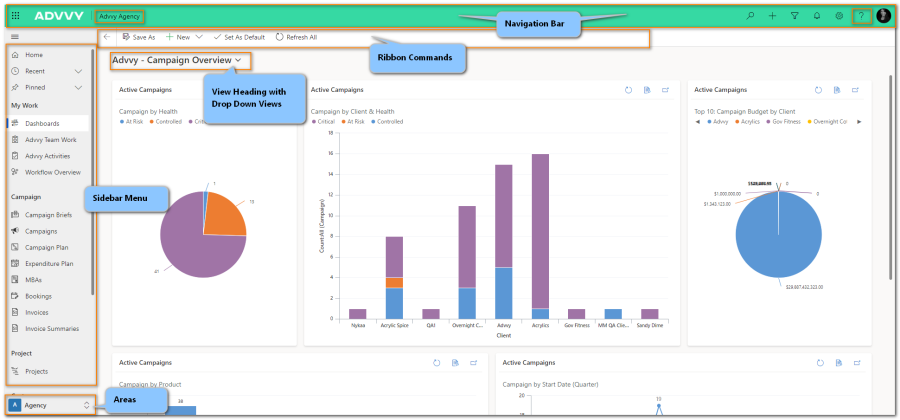
Task: Expand the Recent section in sidebar
Action: tap(78, 72)
